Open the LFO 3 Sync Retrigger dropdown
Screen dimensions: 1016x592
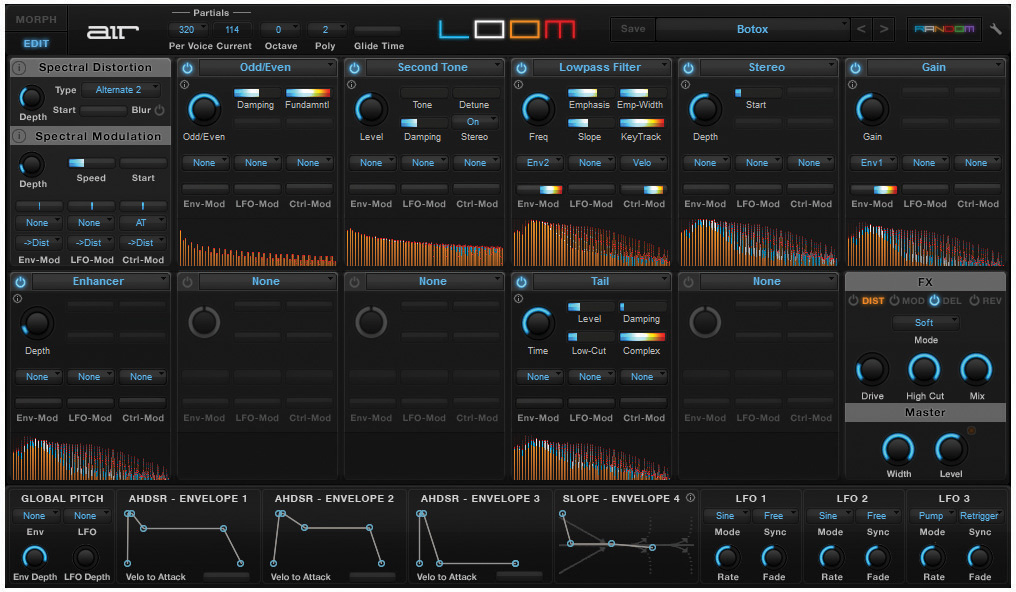[980, 516]
